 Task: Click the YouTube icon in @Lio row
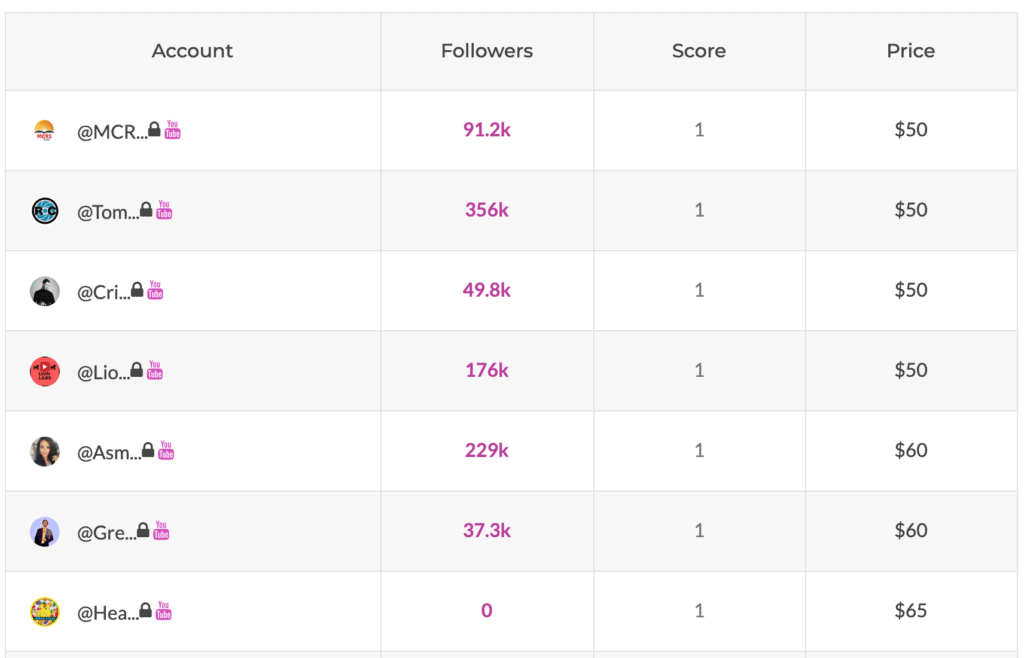pyautogui.click(x=155, y=370)
